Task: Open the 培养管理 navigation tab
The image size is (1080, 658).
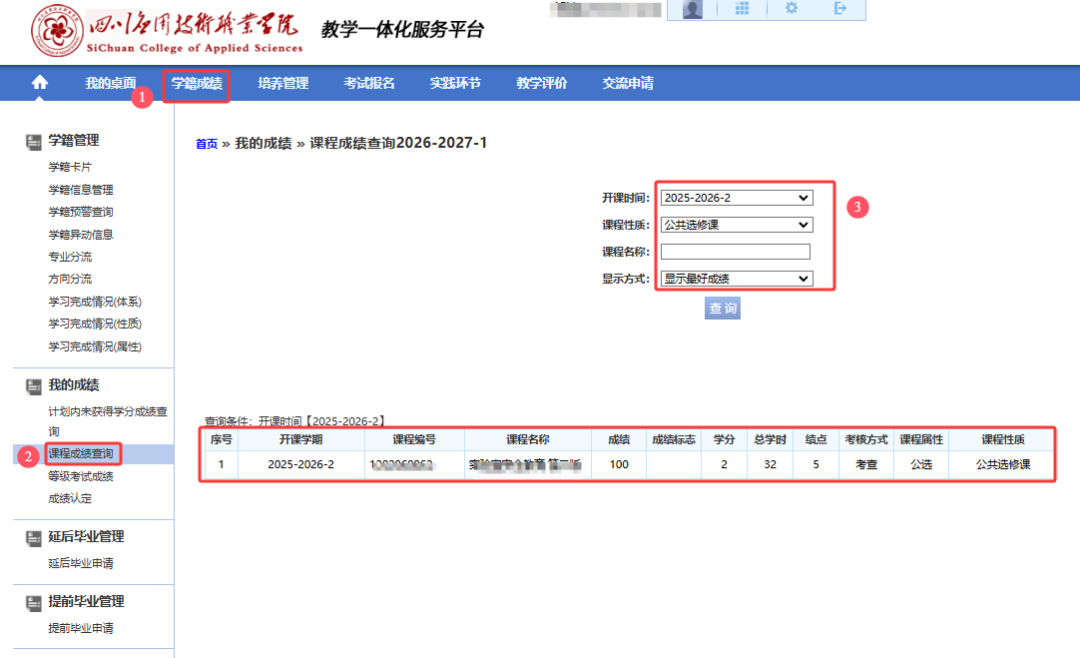Action: tap(283, 83)
